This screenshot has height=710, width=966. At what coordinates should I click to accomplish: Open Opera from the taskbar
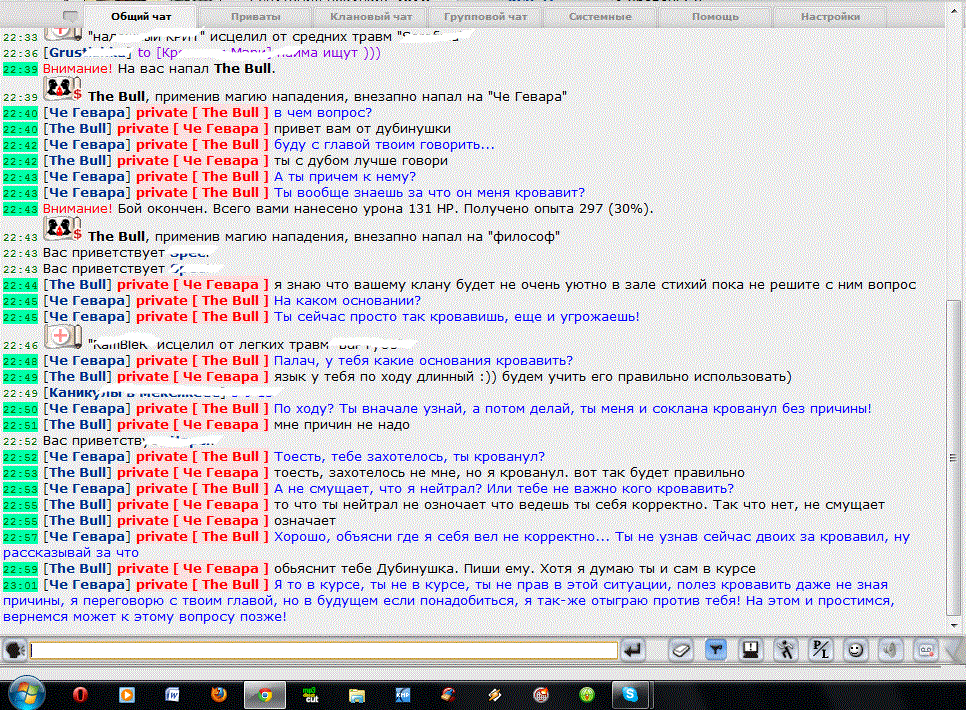pos(80,695)
